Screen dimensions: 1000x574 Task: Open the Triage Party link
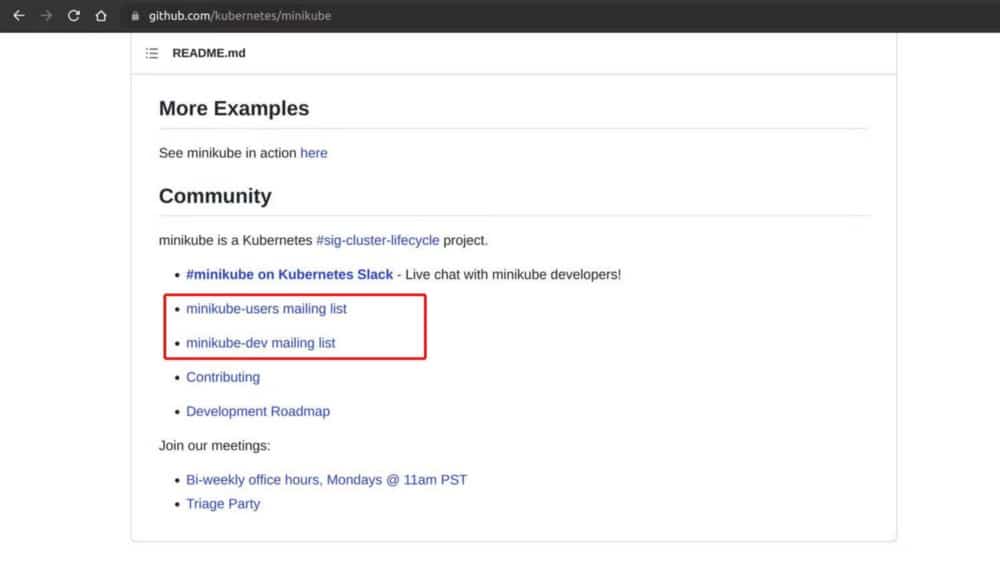[x=223, y=504]
